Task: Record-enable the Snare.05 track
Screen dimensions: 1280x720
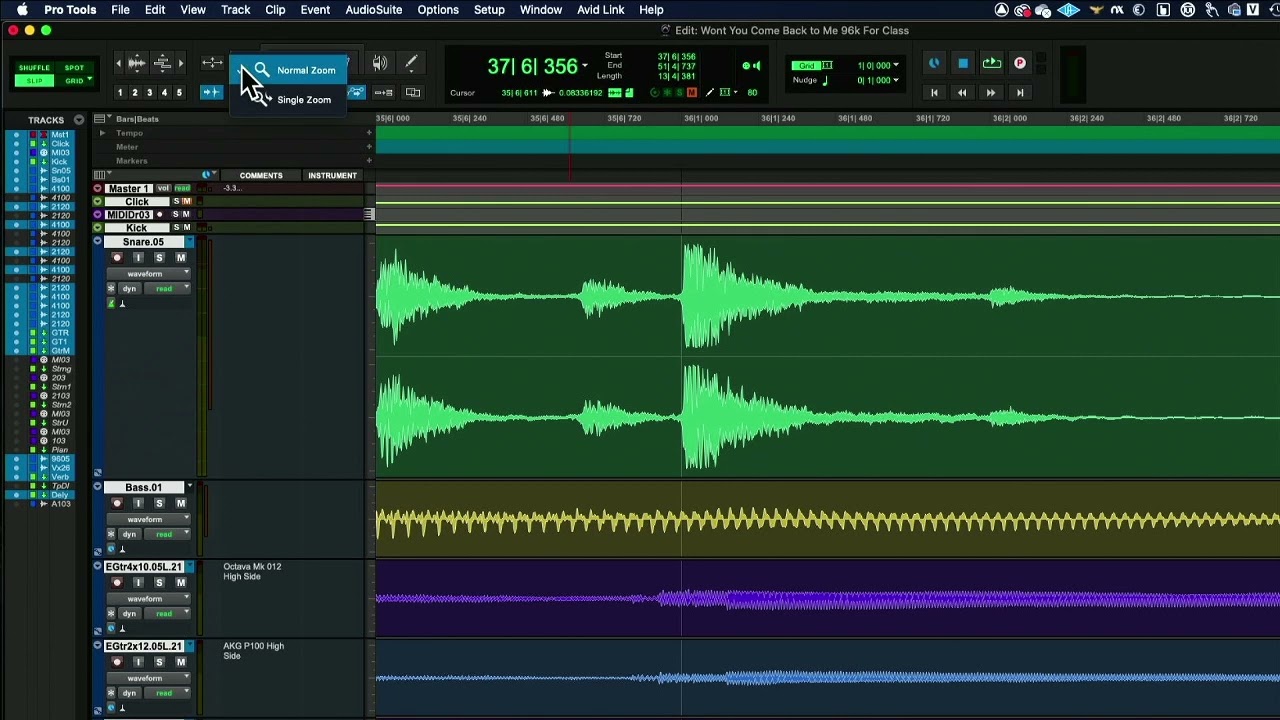Action: (x=117, y=258)
